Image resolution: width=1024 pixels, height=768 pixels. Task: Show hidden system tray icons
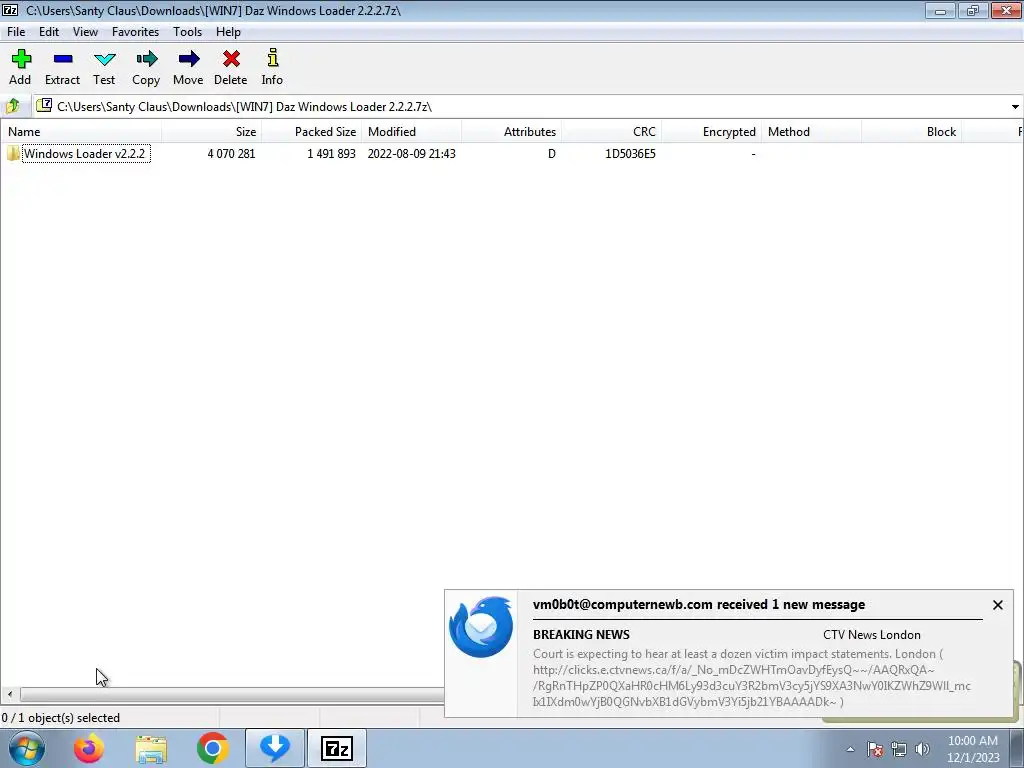point(850,749)
